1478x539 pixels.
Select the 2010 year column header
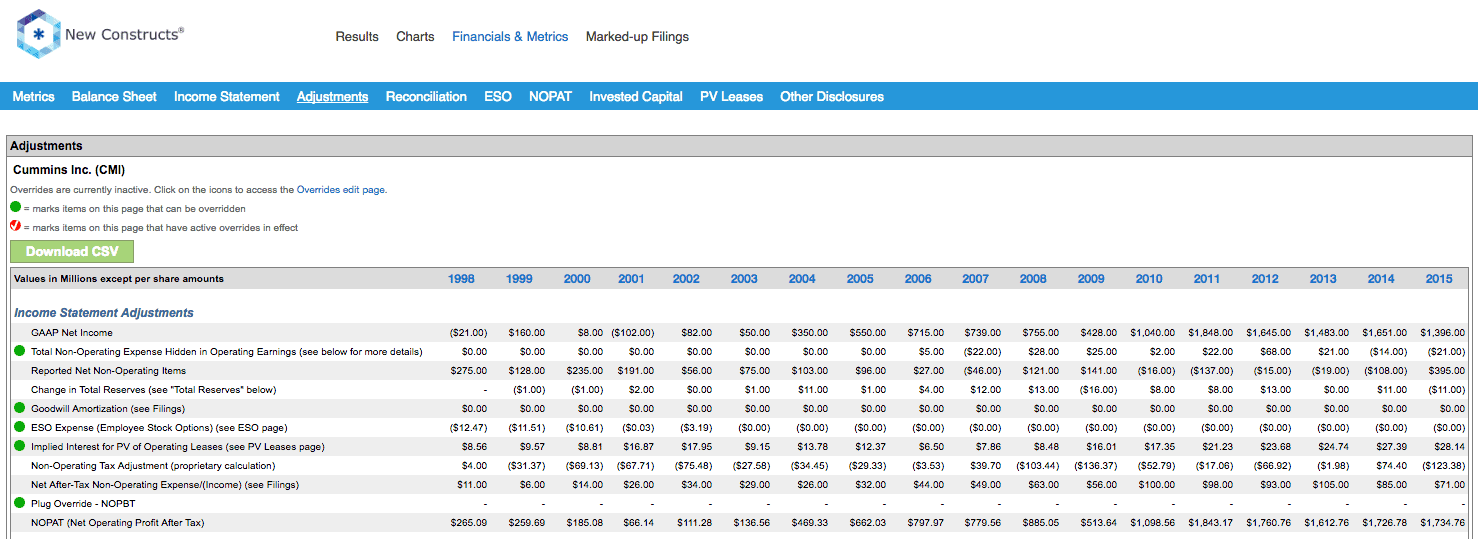tap(1149, 279)
